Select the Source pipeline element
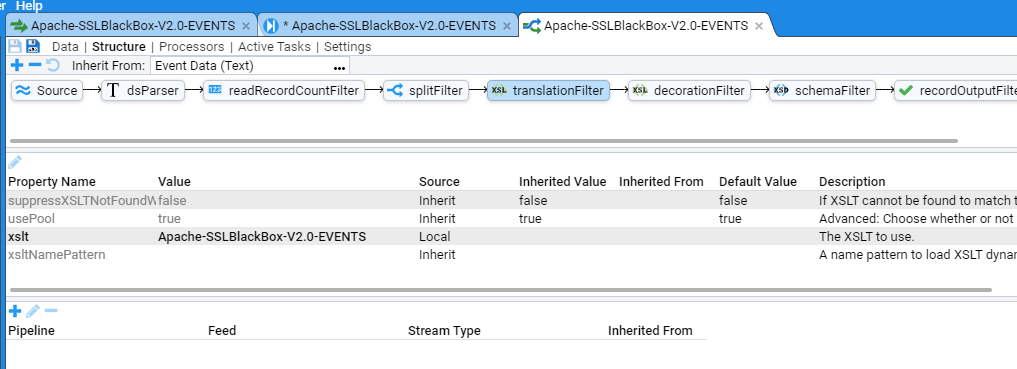 click(47, 91)
